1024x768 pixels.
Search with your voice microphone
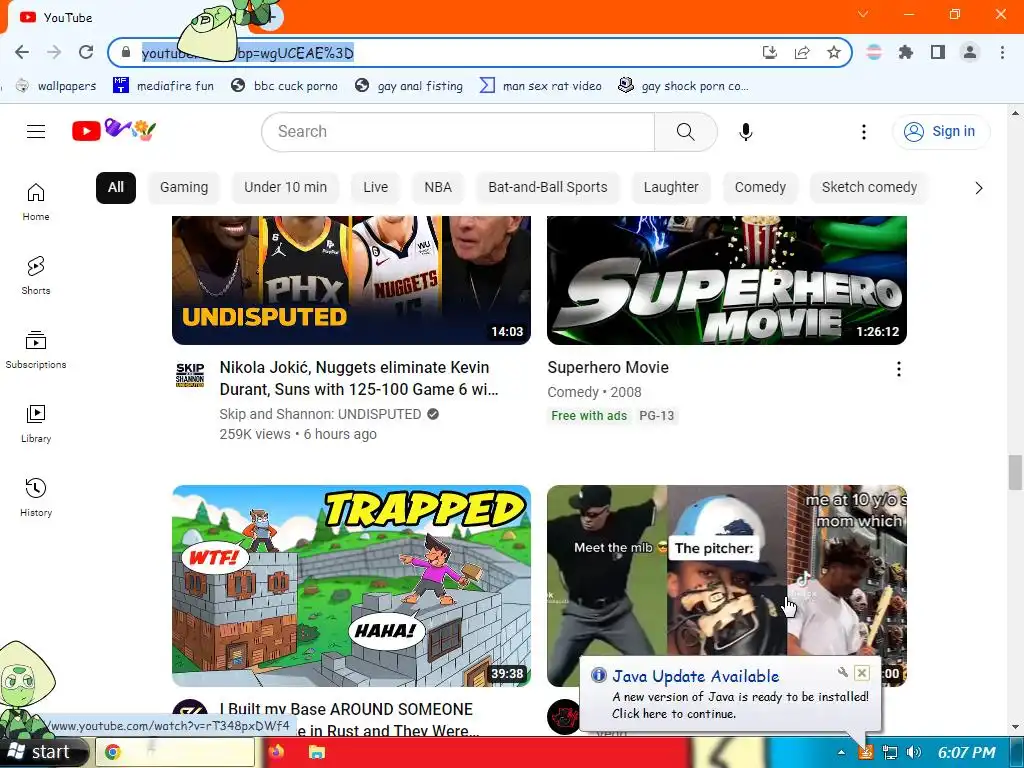pyautogui.click(x=745, y=132)
